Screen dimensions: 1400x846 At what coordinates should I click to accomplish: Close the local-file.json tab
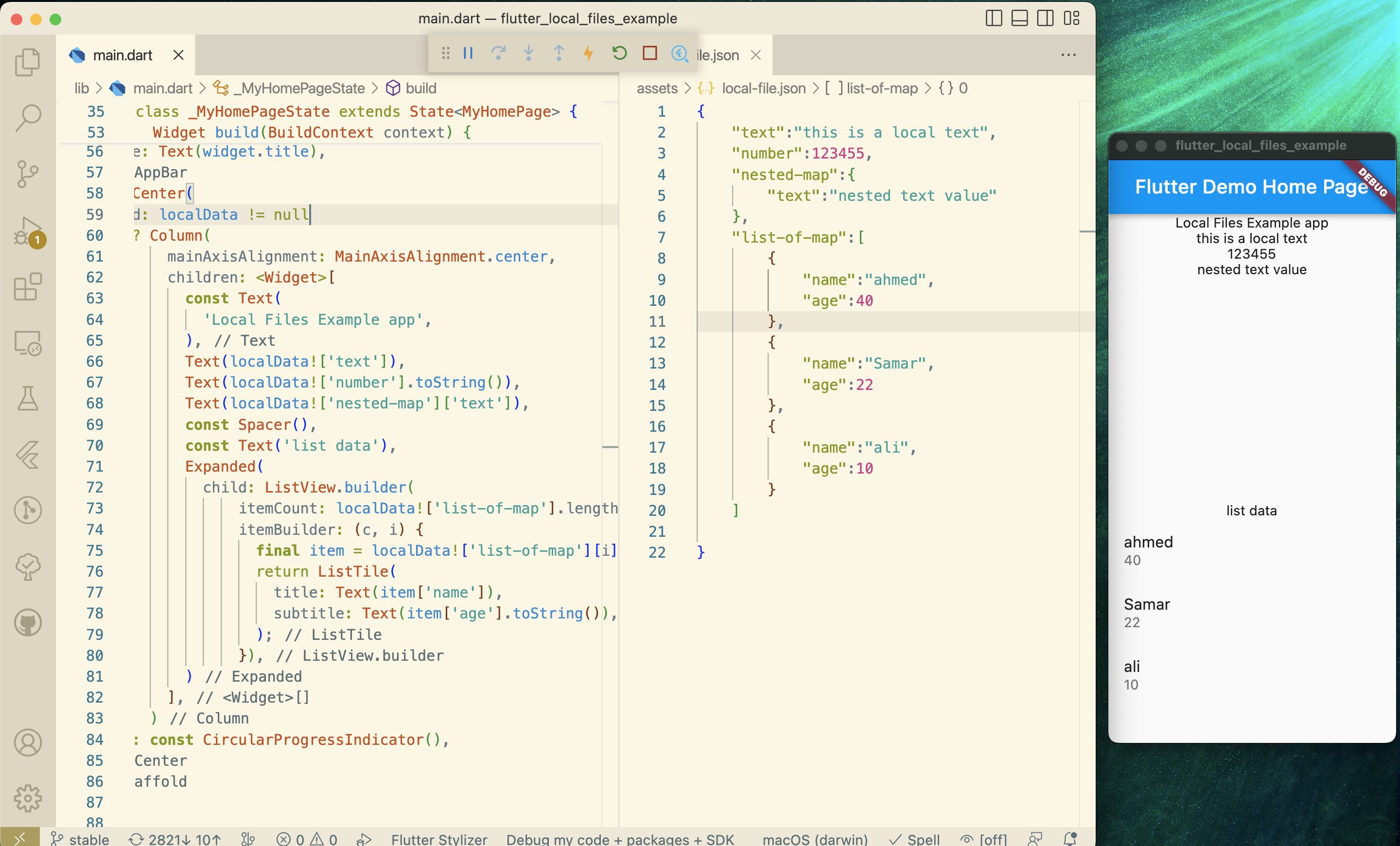pos(756,55)
